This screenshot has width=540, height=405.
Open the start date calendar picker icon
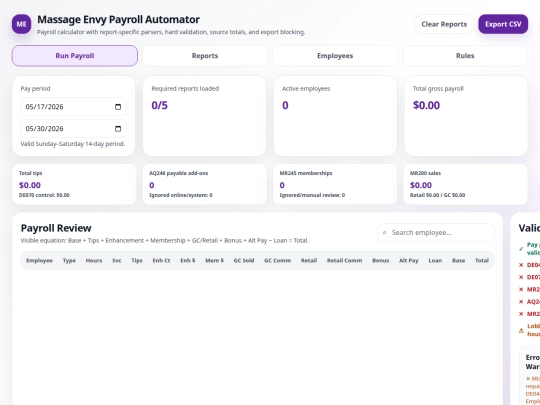point(118,107)
